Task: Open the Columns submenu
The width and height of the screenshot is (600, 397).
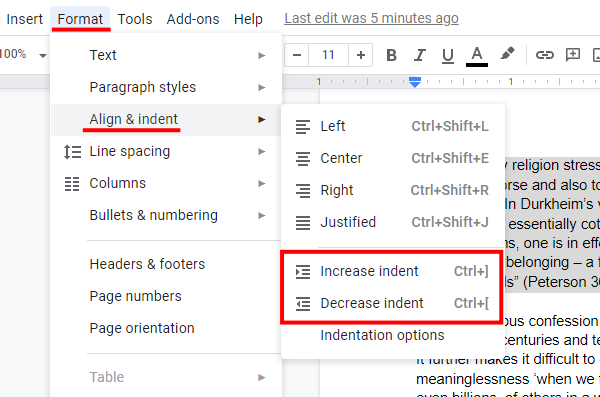Action: pos(166,183)
